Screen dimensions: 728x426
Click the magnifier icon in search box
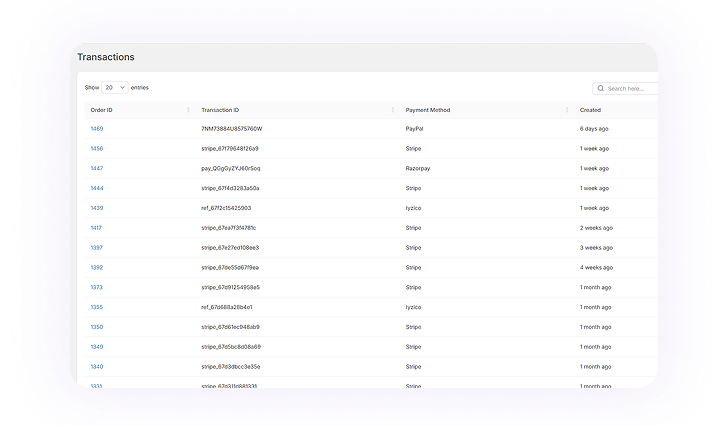601,88
